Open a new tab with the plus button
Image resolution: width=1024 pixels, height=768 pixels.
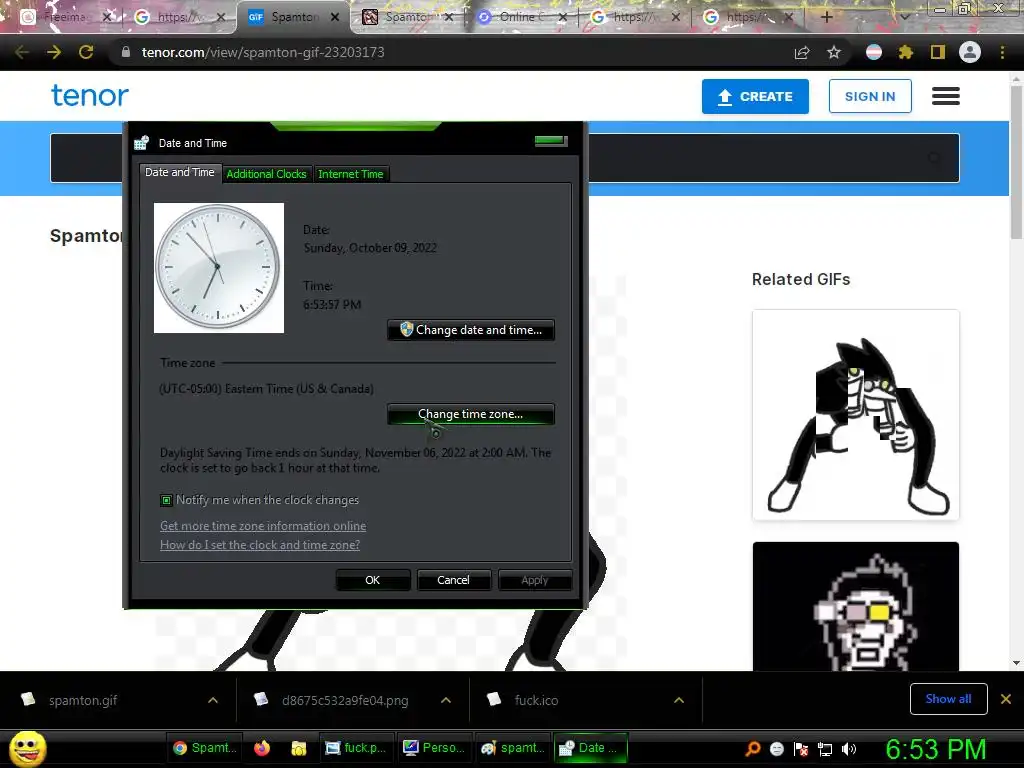point(826,17)
